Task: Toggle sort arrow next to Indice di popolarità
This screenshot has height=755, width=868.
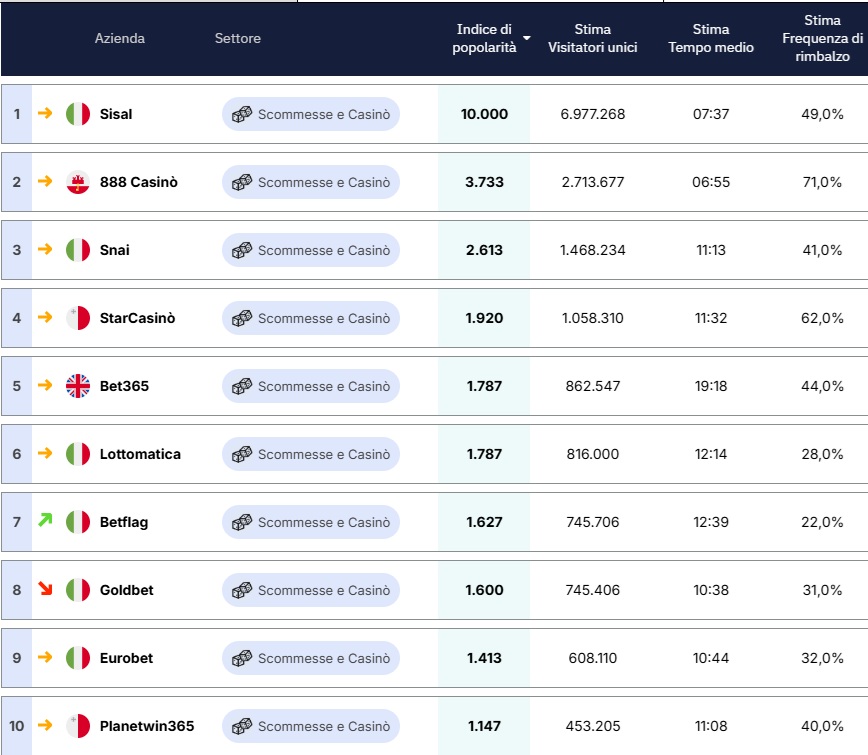Action: point(526,38)
